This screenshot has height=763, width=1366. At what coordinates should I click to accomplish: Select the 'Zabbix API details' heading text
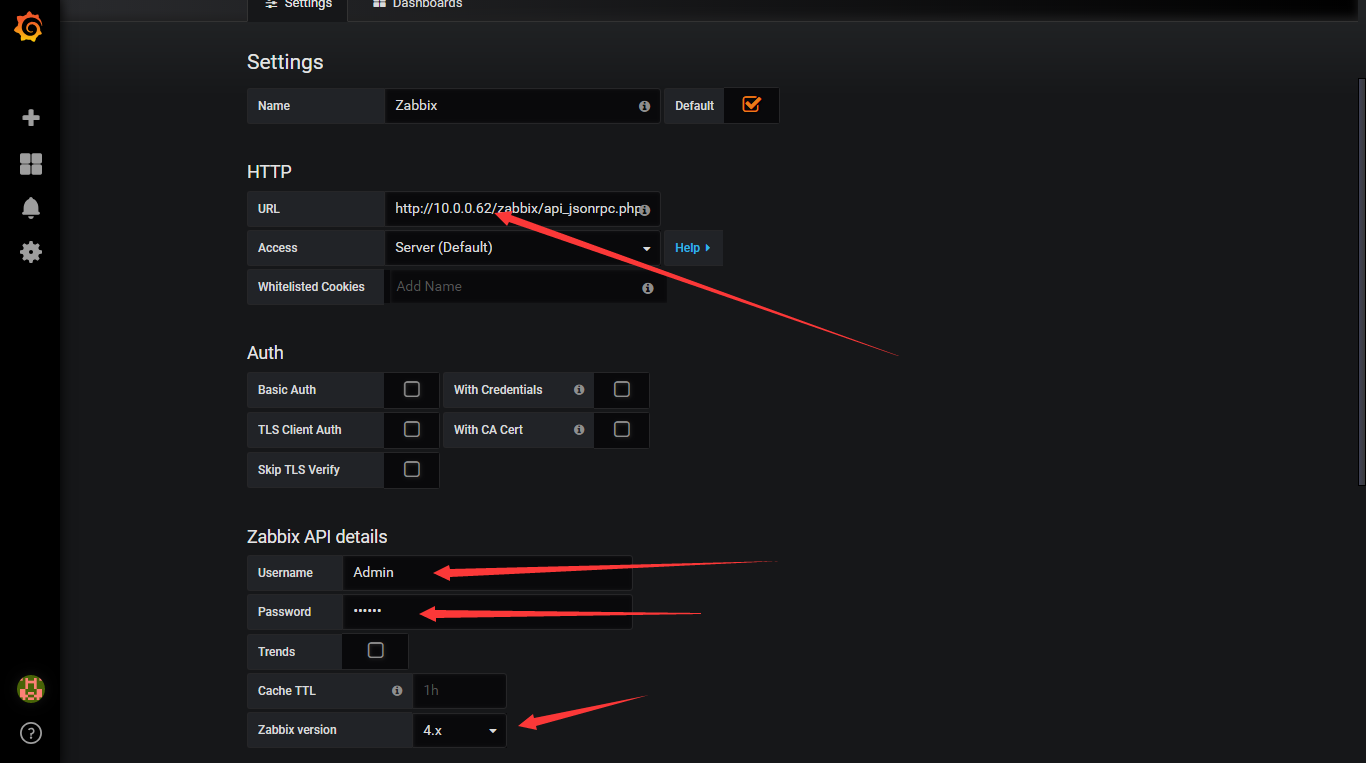coord(317,537)
